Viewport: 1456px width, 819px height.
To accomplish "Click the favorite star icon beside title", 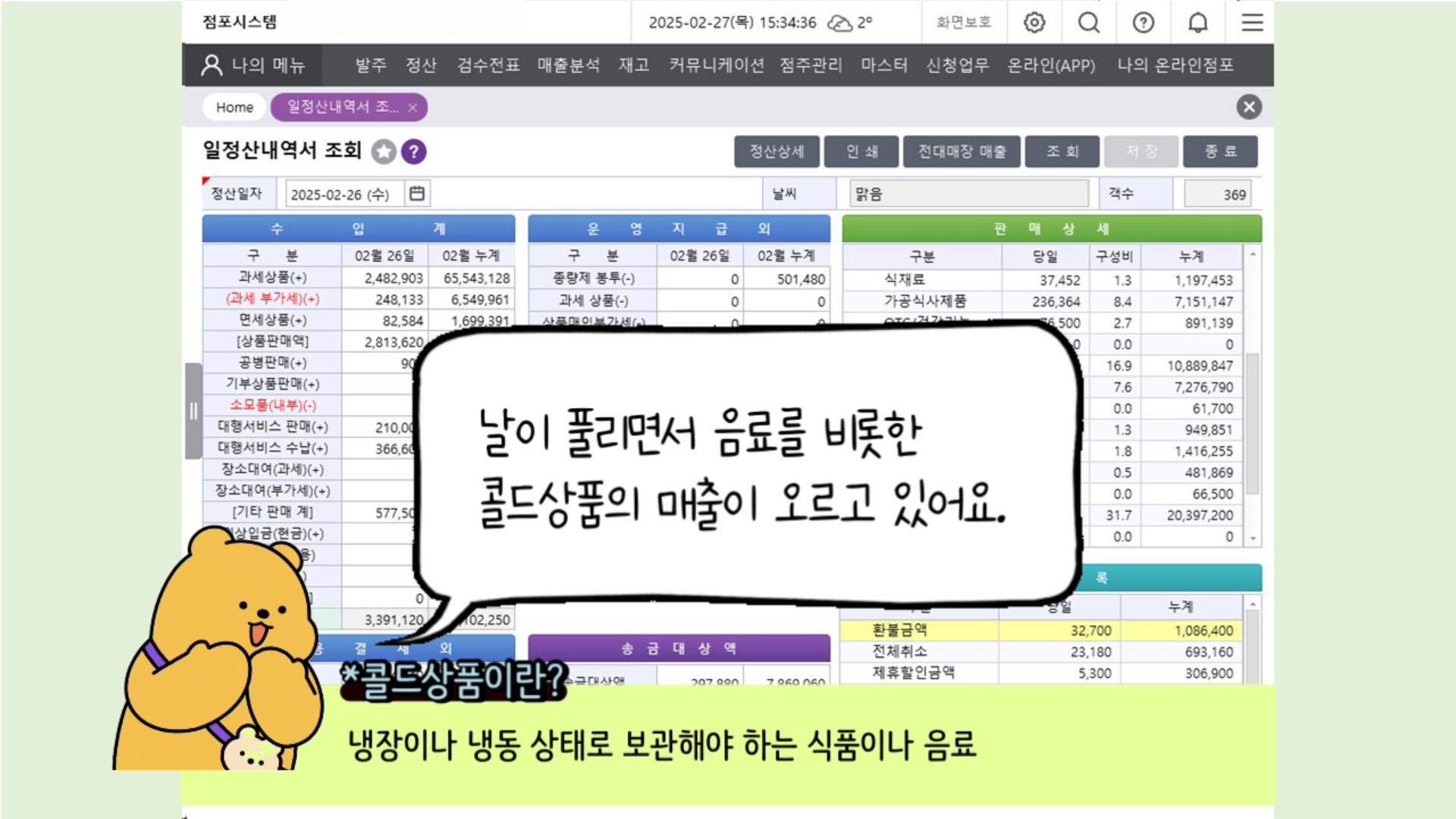I will tap(384, 152).
